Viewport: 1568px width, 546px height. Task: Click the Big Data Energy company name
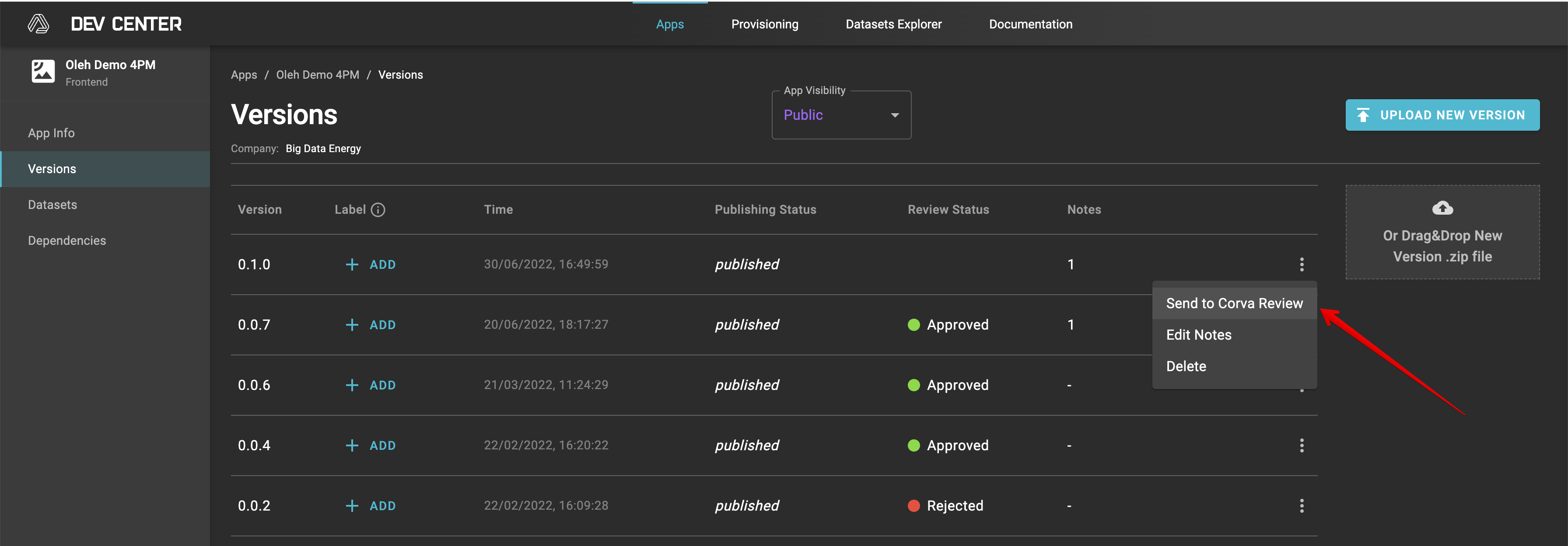(x=323, y=149)
